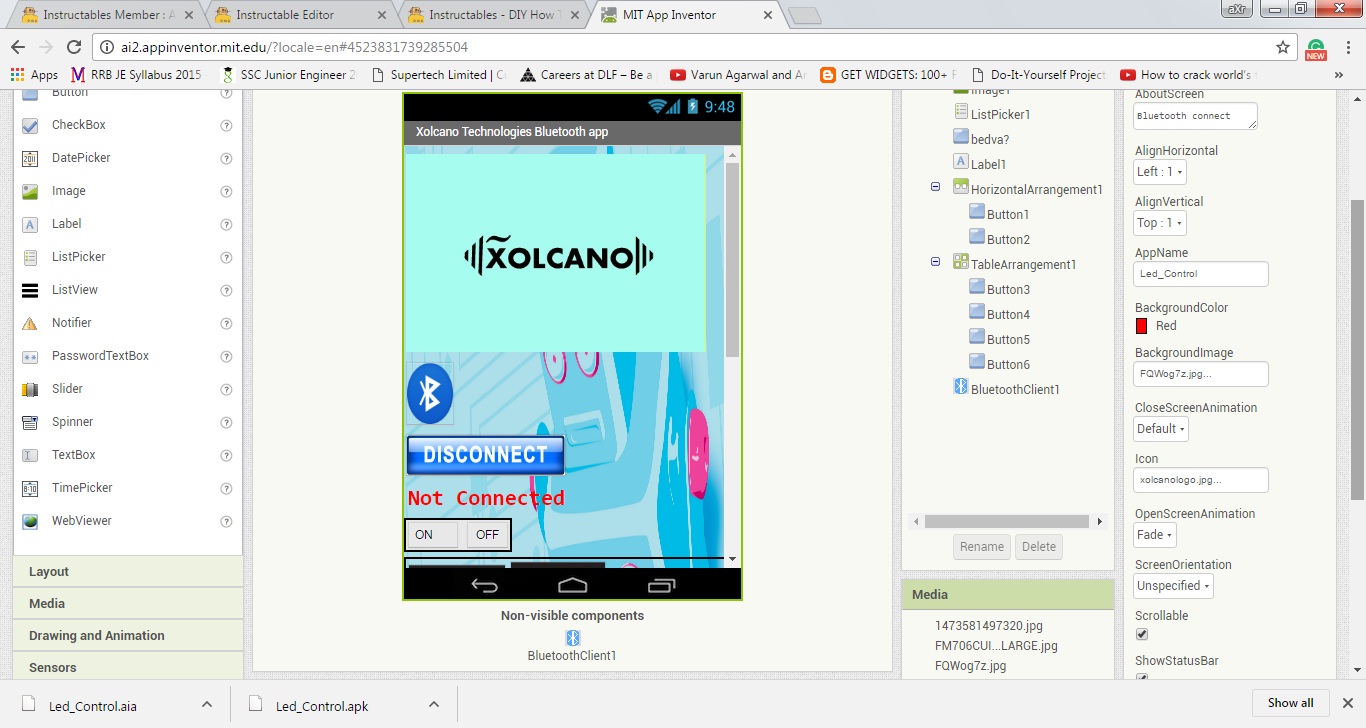Select 1473581497320.jpg in the Media list
Viewport: 1366px width, 728px height.
click(988, 626)
